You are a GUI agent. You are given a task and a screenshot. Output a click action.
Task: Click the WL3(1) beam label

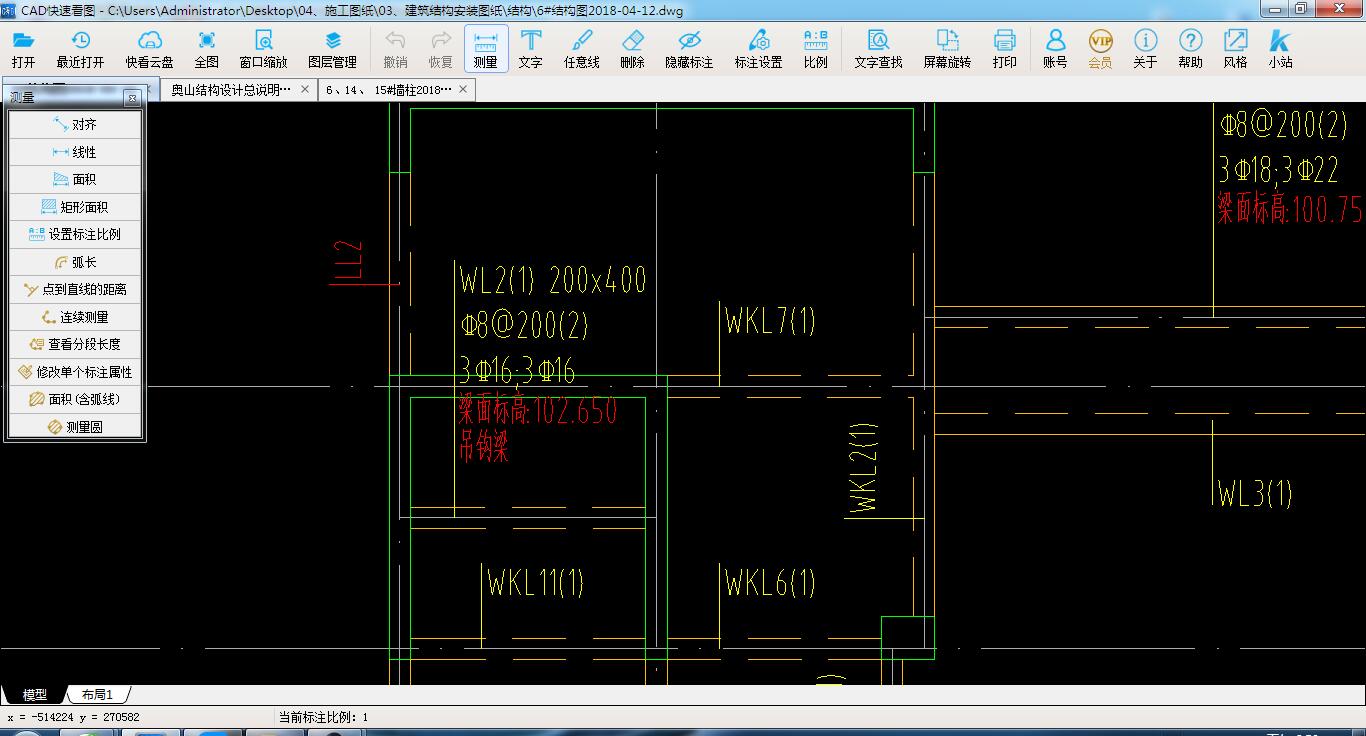[x=1255, y=493]
